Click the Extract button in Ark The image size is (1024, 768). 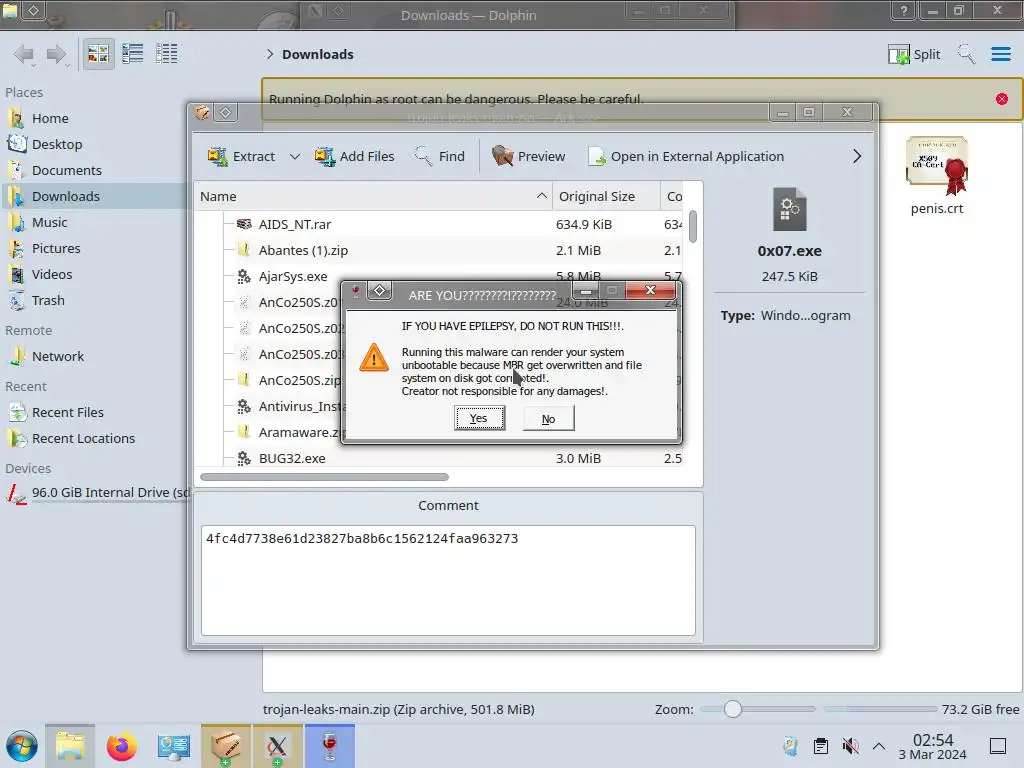click(241, 156)
